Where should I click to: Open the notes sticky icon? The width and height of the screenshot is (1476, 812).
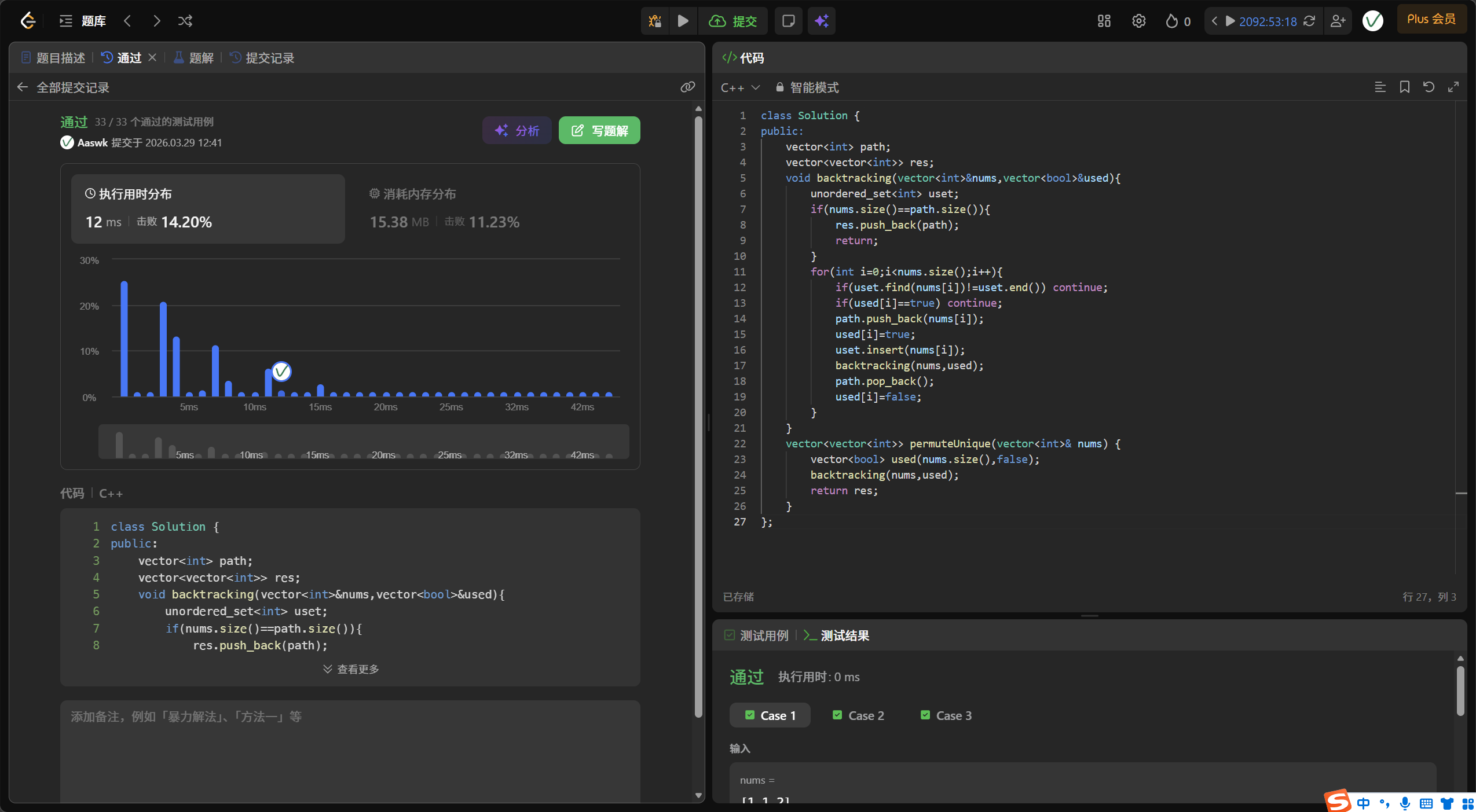coord(788,21)
